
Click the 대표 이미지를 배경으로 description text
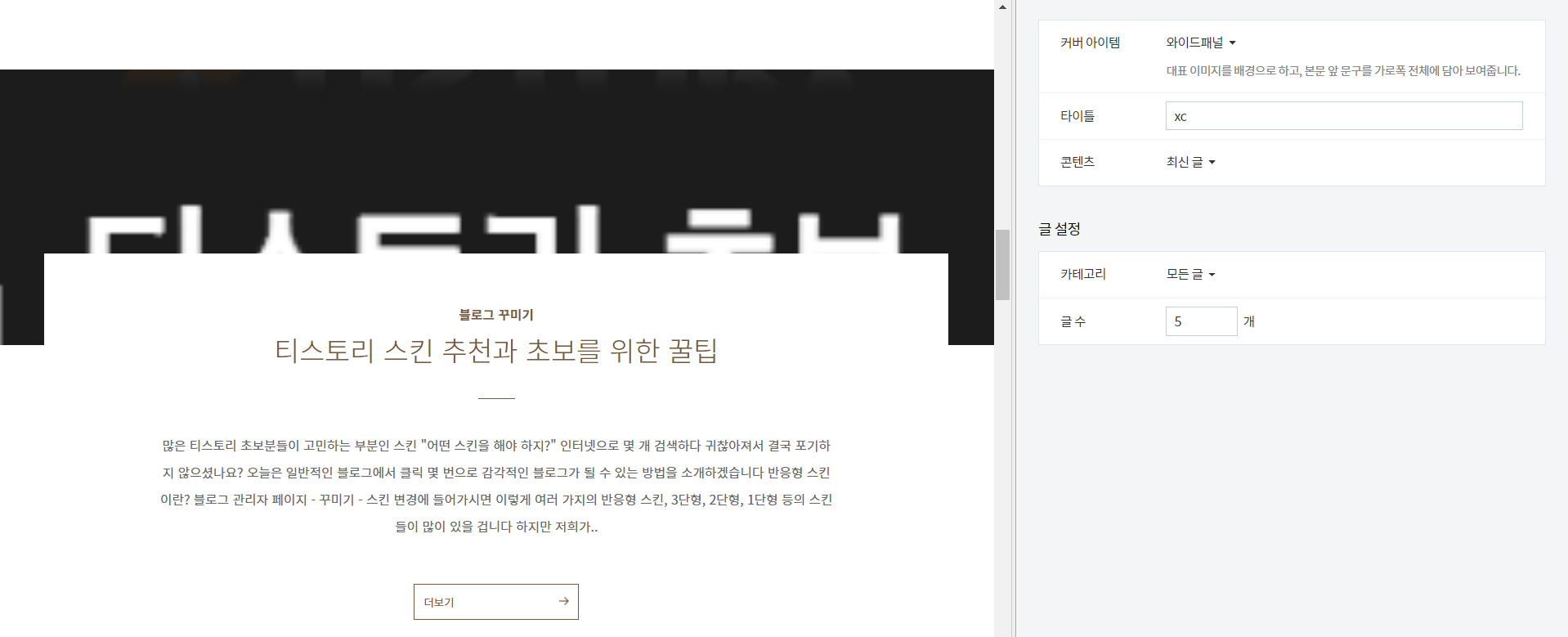click(x=1343, y=71)
